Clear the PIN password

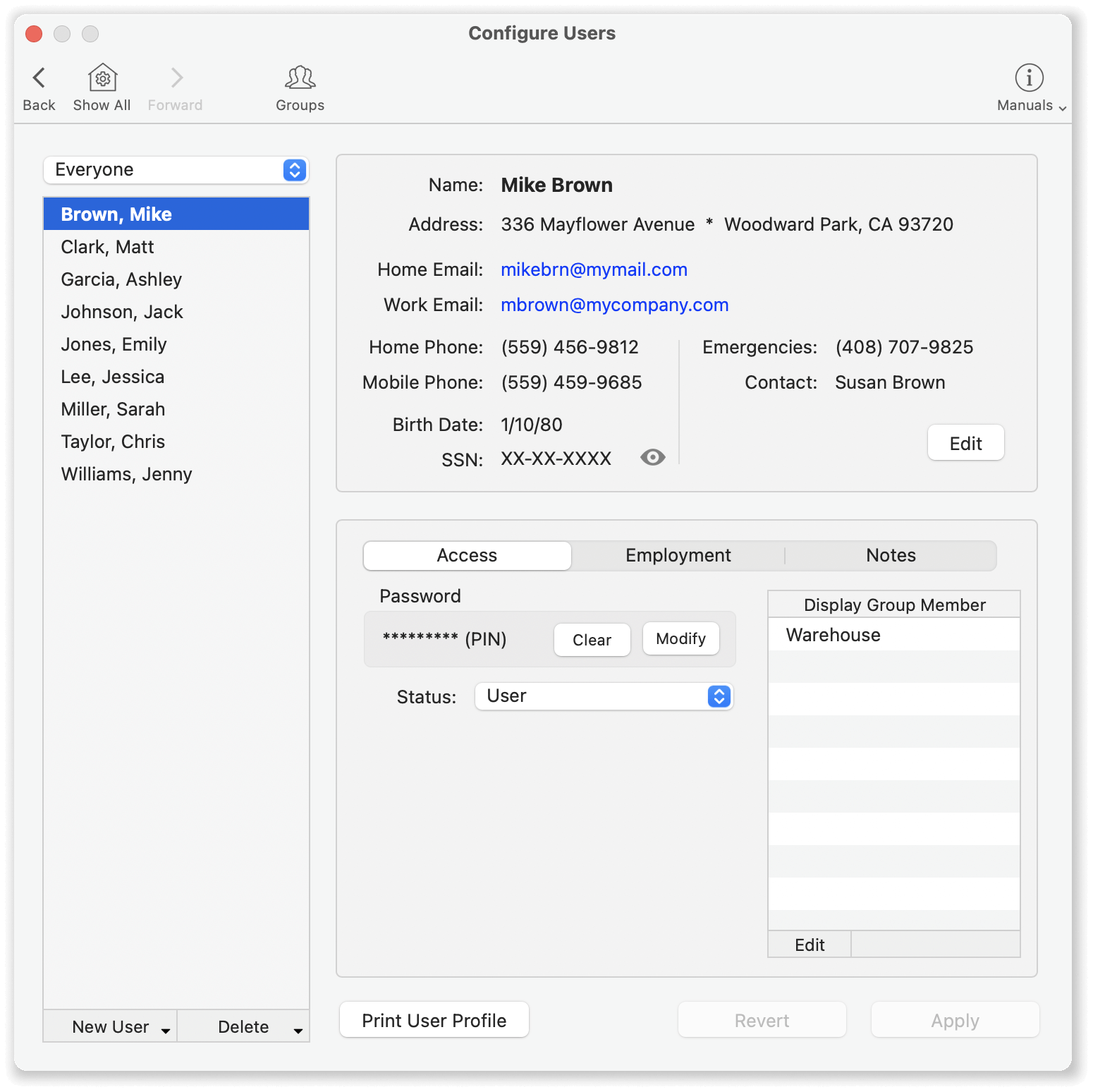(x=592, y=640)
